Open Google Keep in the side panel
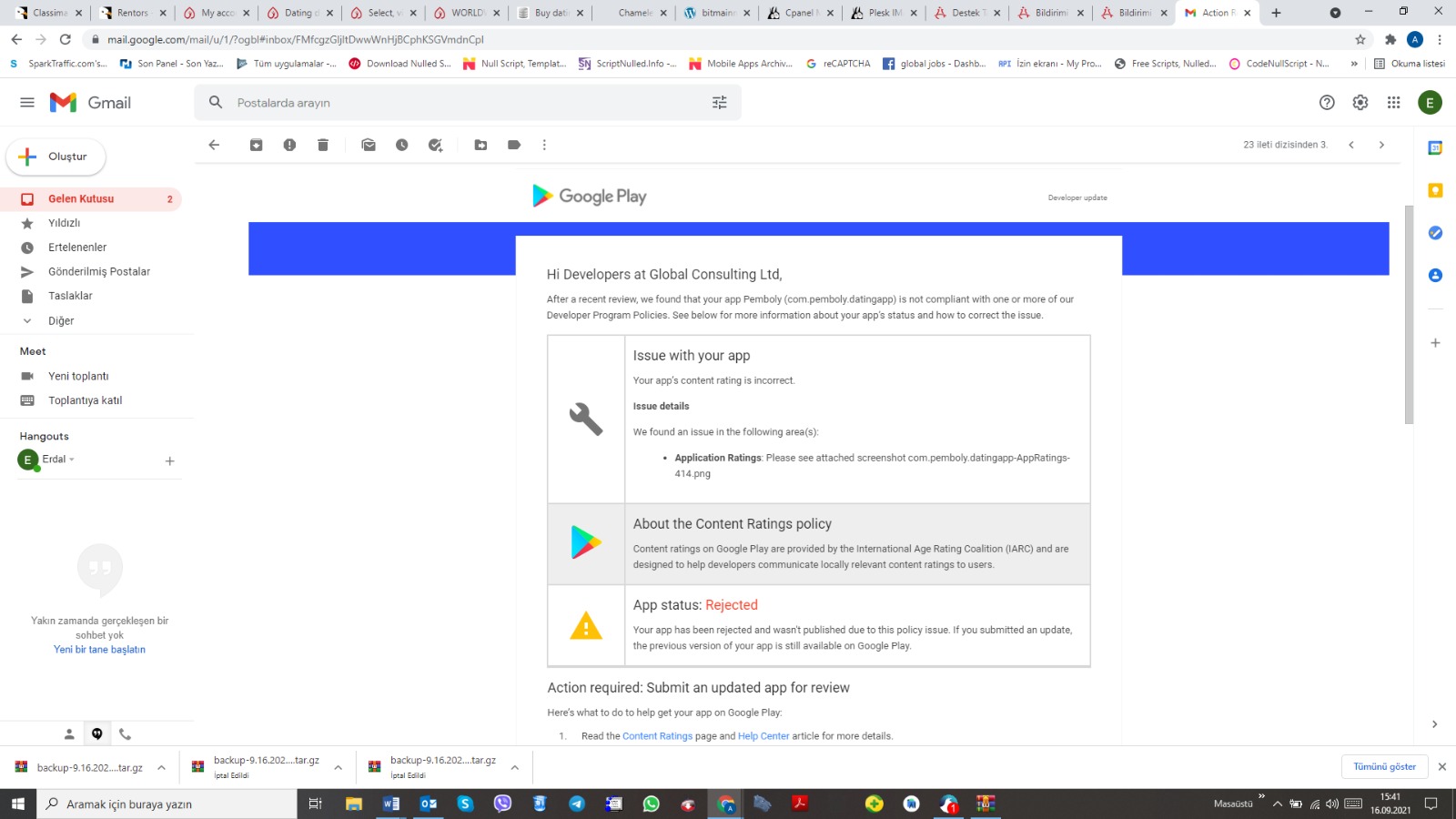This screenshot has height=819, width=1456. 1435,190
